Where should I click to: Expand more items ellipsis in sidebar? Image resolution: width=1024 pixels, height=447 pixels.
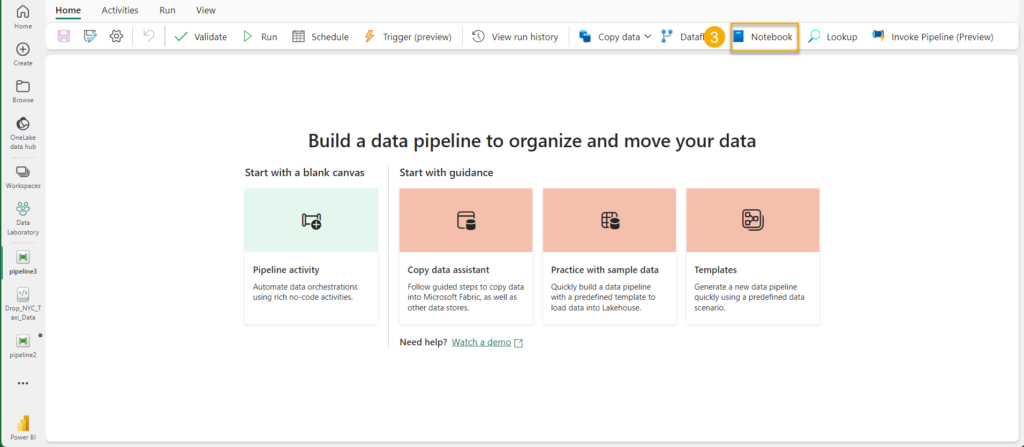pyautogui.click(x=23, y=383)
